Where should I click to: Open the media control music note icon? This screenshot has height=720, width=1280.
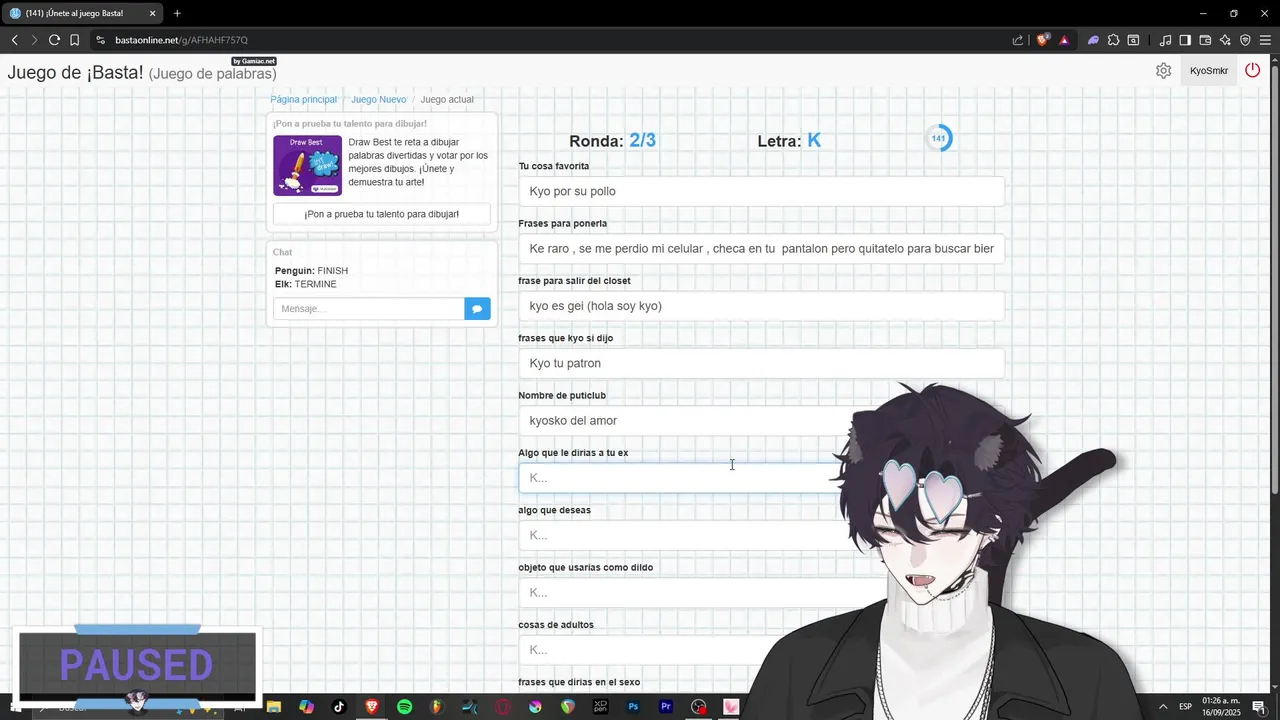point(1165,40)
